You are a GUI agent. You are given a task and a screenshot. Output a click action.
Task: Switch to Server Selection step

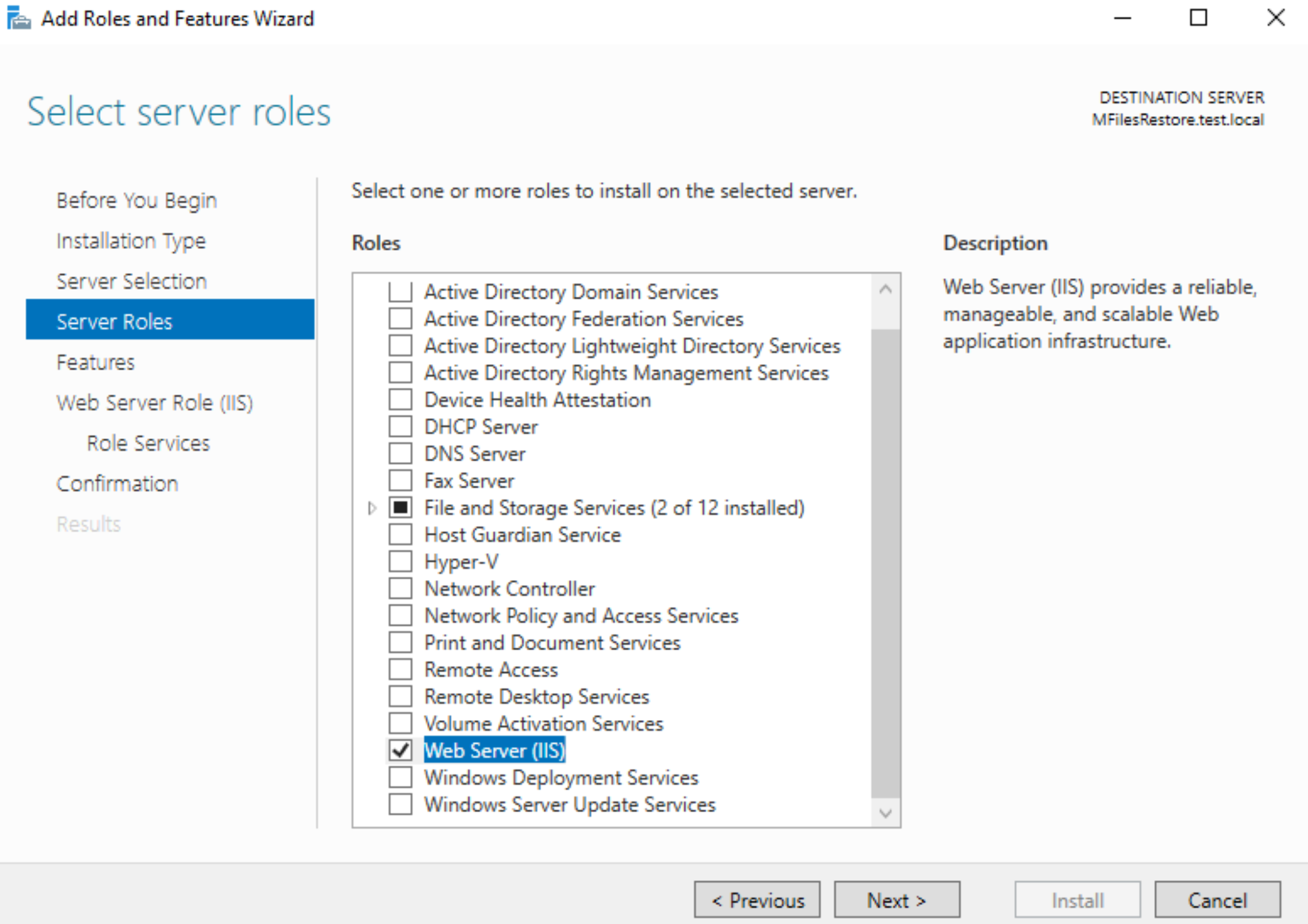131,281
